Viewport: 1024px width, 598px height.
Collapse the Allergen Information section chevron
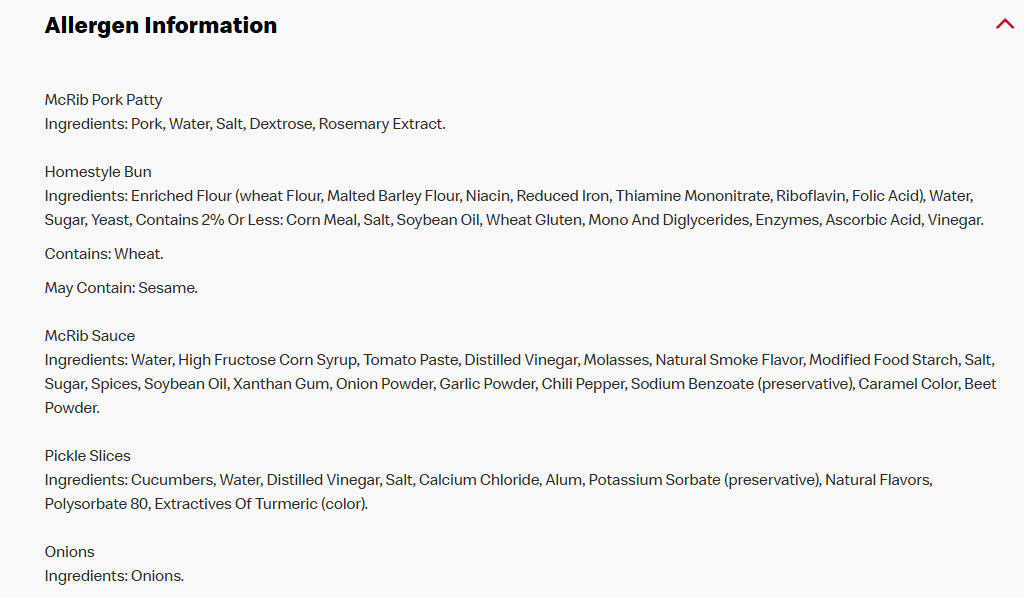pyautogui.click(x=1005, y=24)
